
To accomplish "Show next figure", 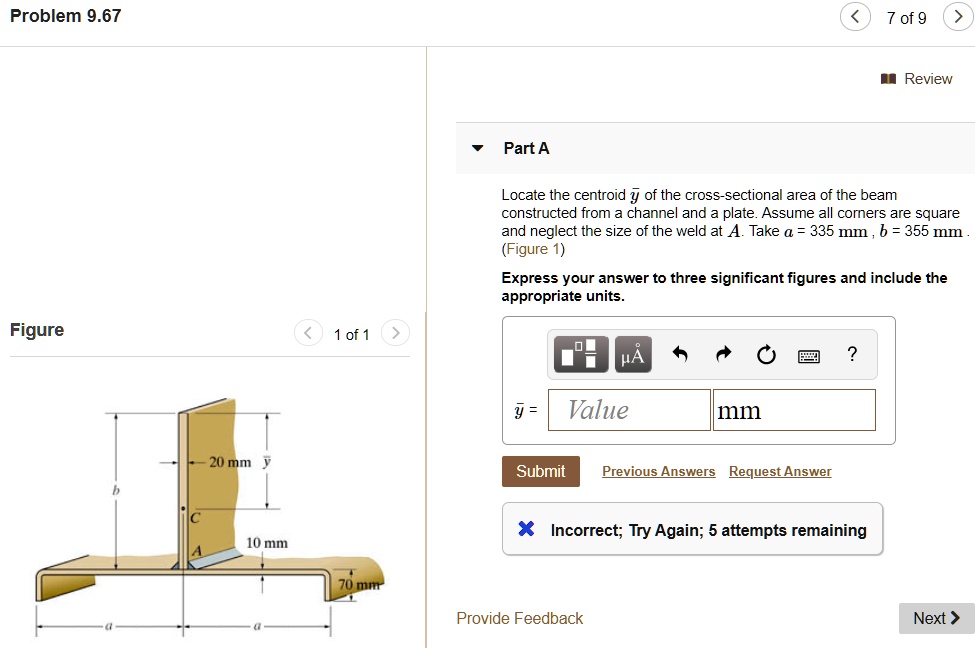I will point(395,333).
